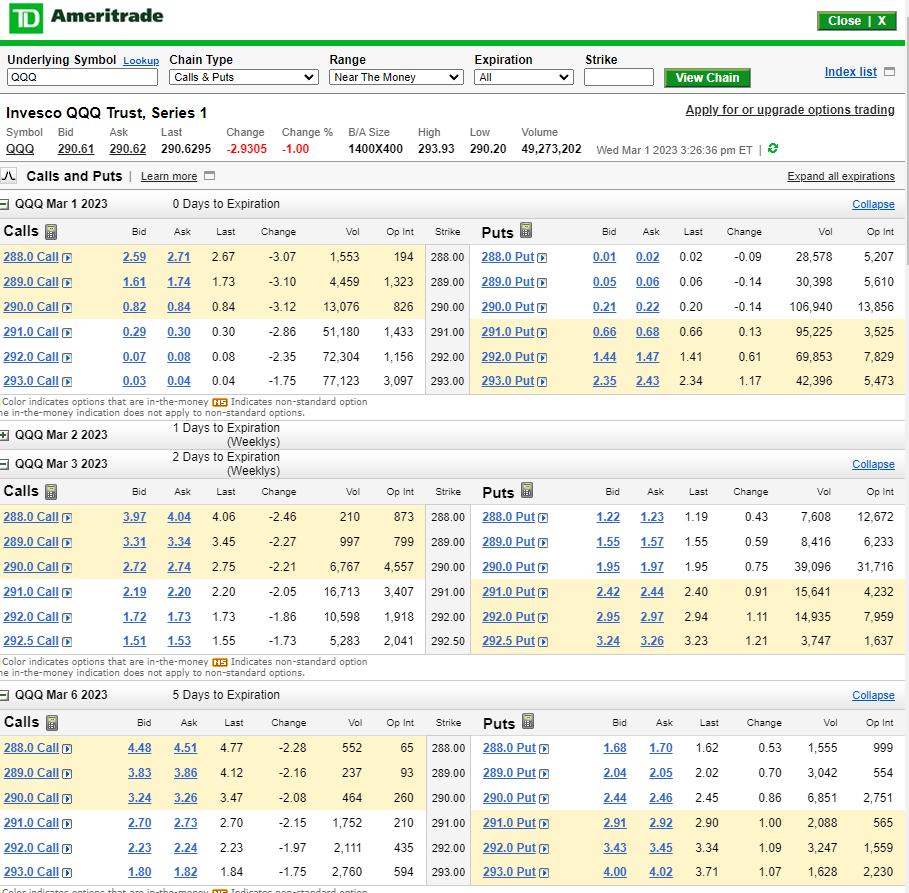
Task: Click the arrow icon beside 290.0 Put, Mar 3
Action: [543, 568]
